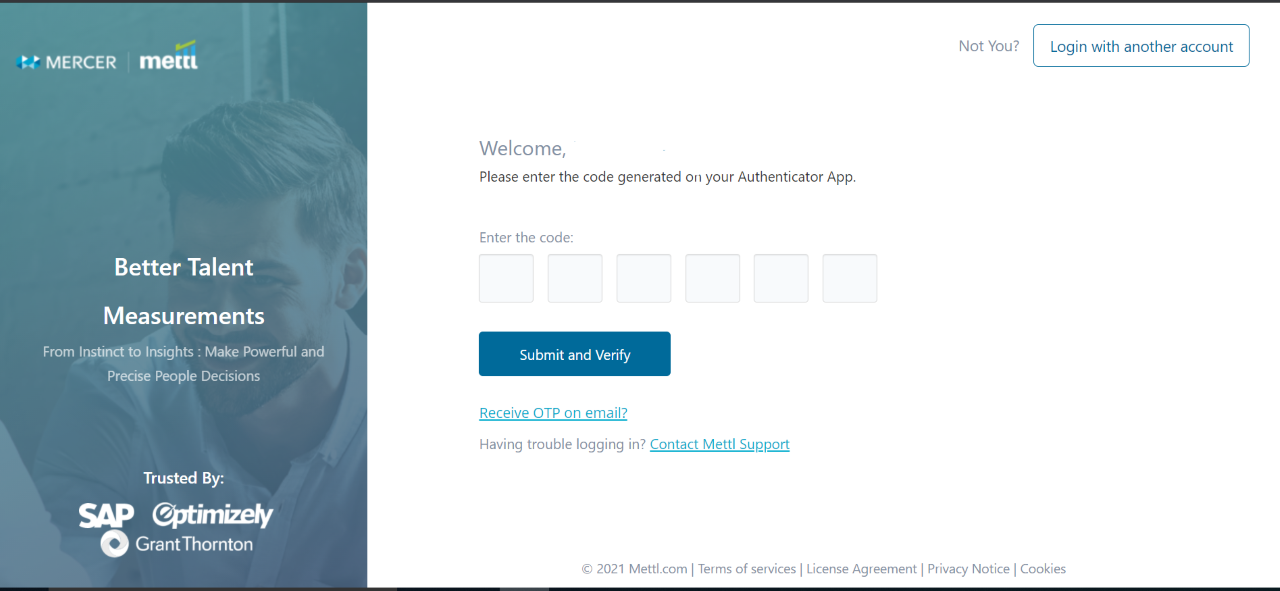Click the fifth code digit box

(781, 278)
